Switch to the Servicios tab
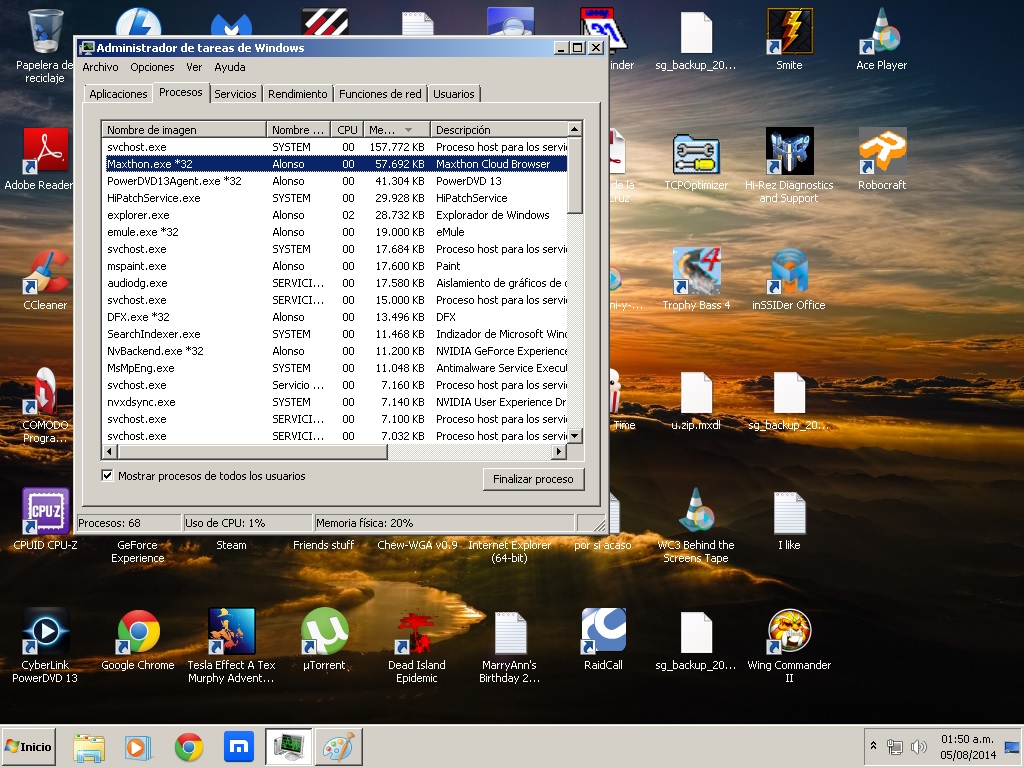The image size is (1024, 768). (235, 94)
